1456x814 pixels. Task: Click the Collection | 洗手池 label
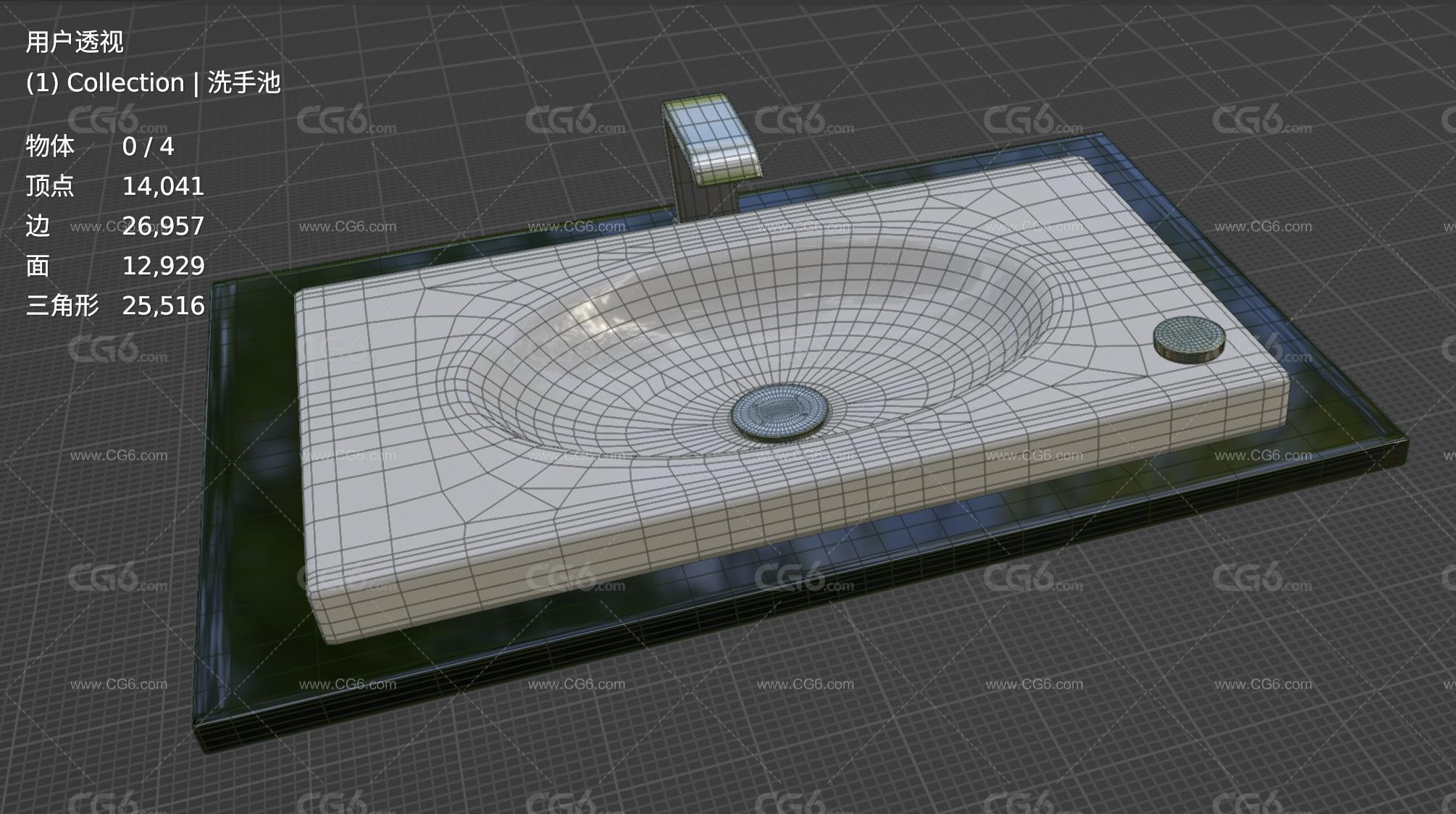point(153,83)
